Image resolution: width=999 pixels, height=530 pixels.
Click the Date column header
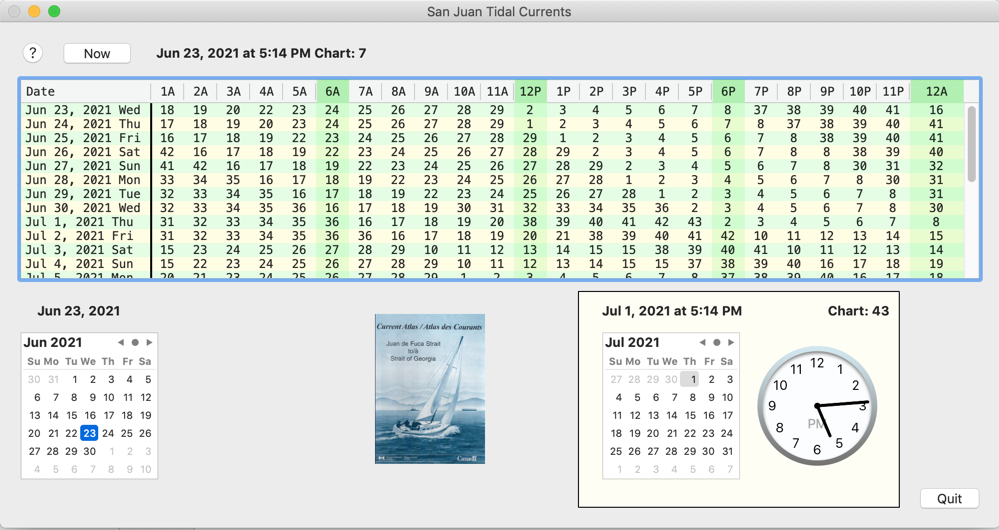(x=85, y=91)
